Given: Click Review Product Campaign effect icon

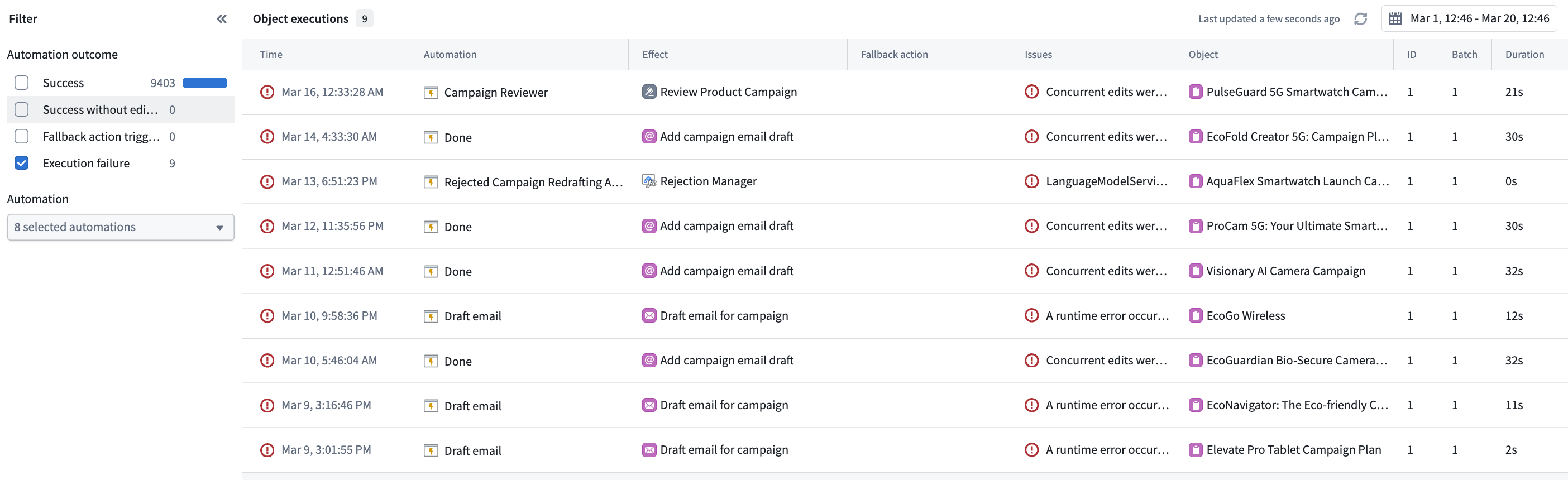Looking at the screenshot, I should pos(649,92).
